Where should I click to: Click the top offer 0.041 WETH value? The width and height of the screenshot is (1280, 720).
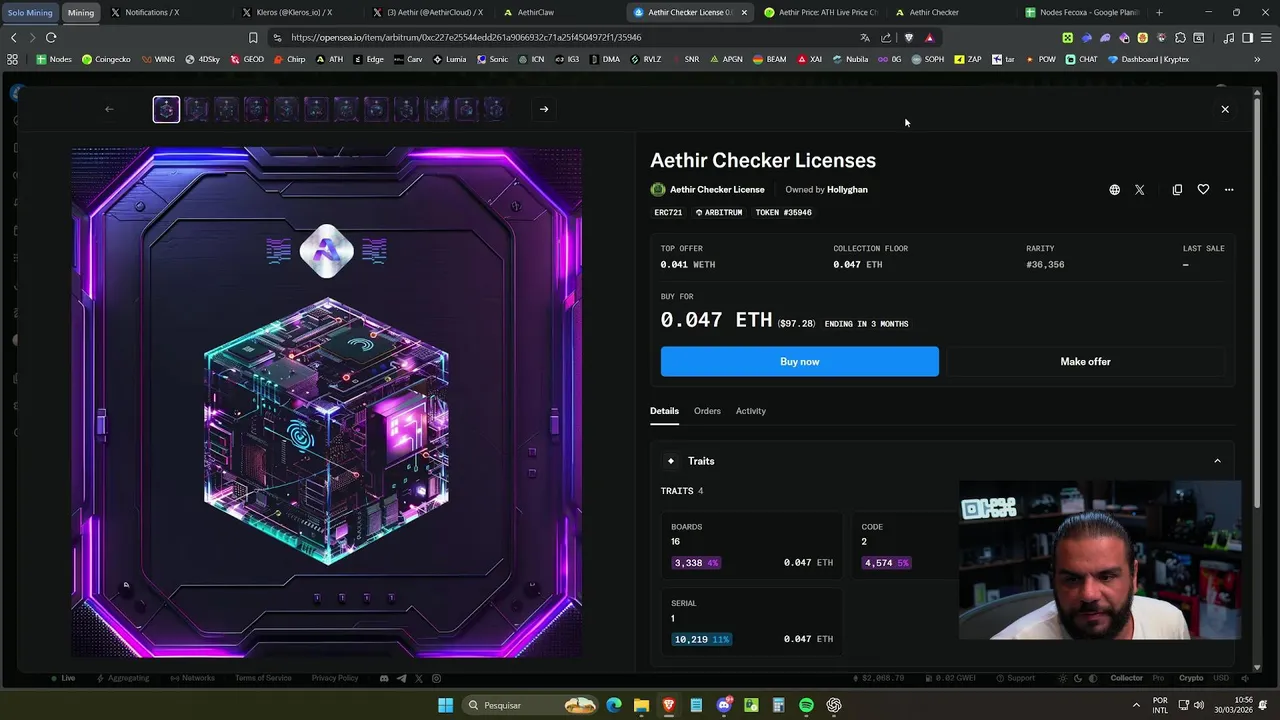point(688,265)
